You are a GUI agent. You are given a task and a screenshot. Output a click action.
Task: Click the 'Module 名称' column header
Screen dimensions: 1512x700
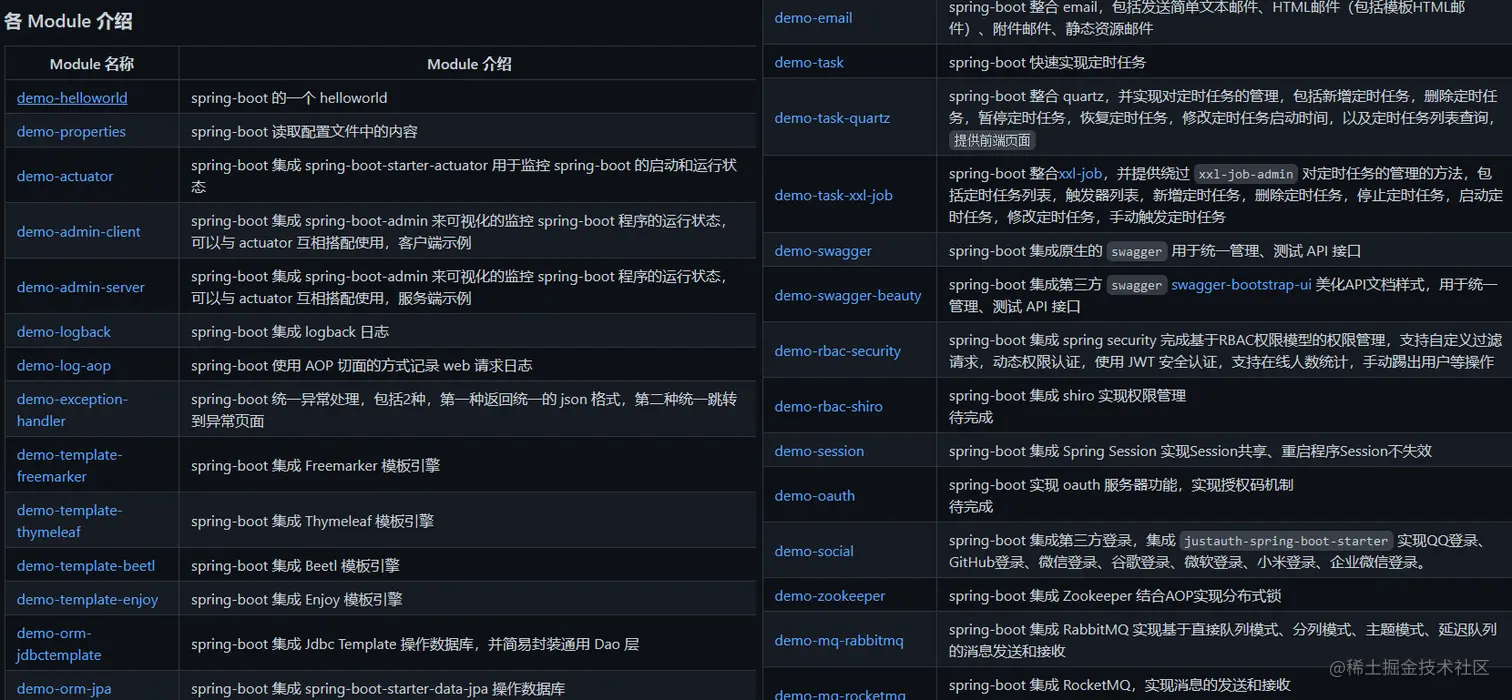[x=92, y=64]
